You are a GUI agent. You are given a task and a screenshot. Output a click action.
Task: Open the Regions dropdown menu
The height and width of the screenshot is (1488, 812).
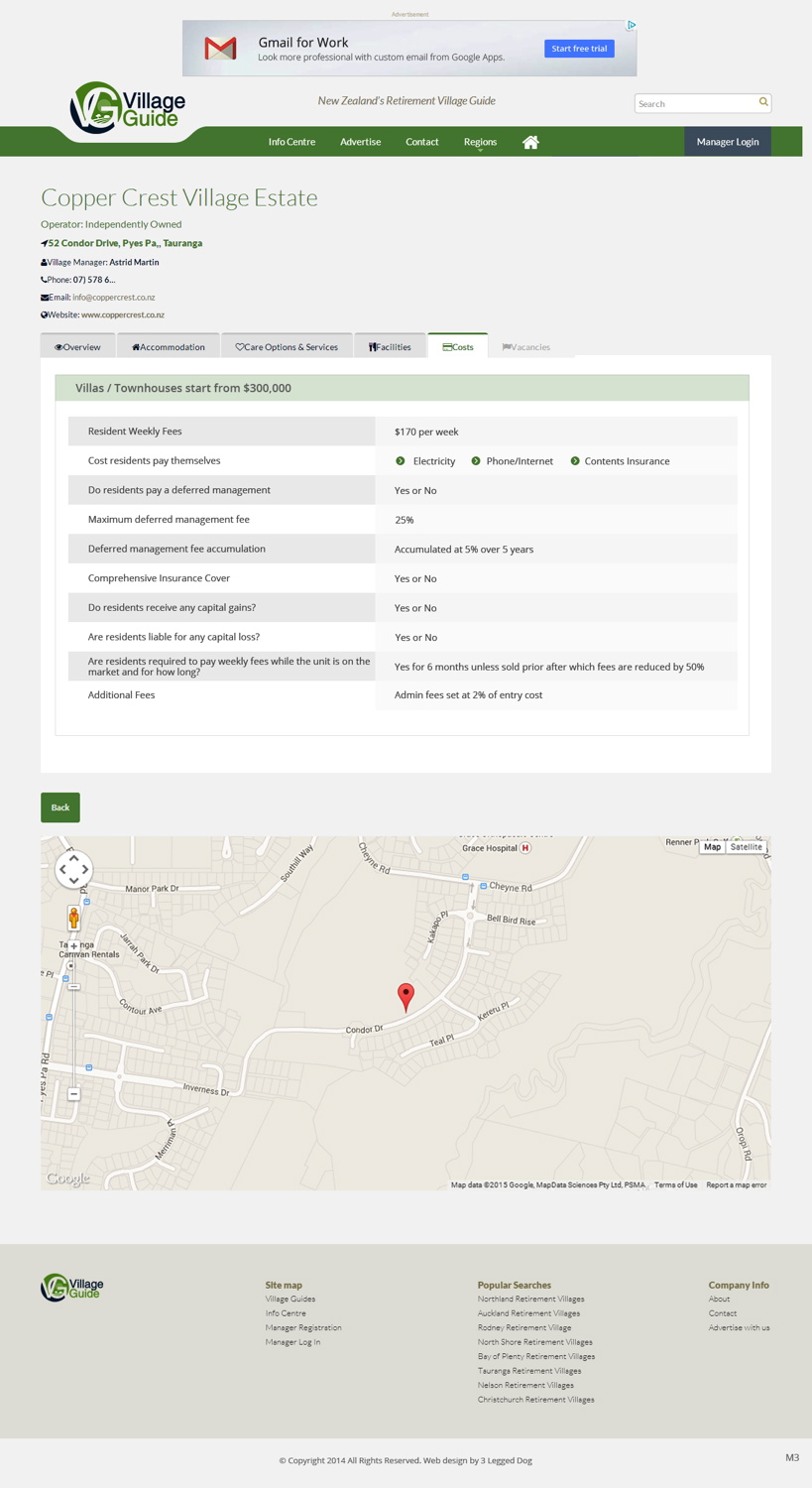click(x=480, y=141)
